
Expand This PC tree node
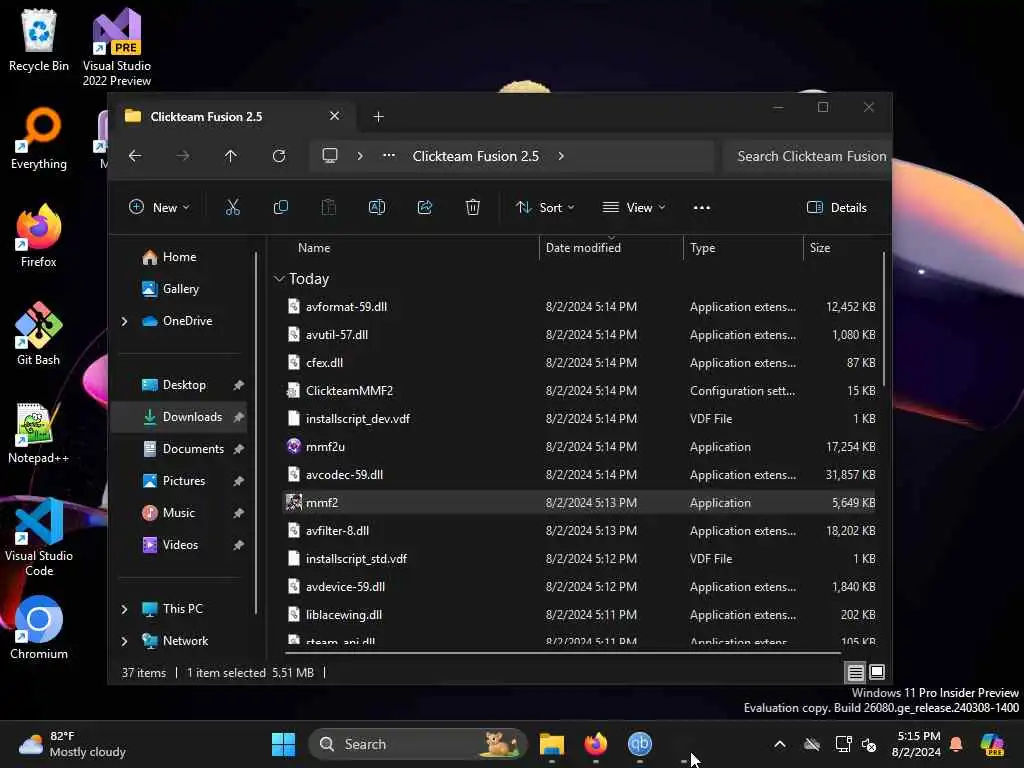[x=124, y=609]
